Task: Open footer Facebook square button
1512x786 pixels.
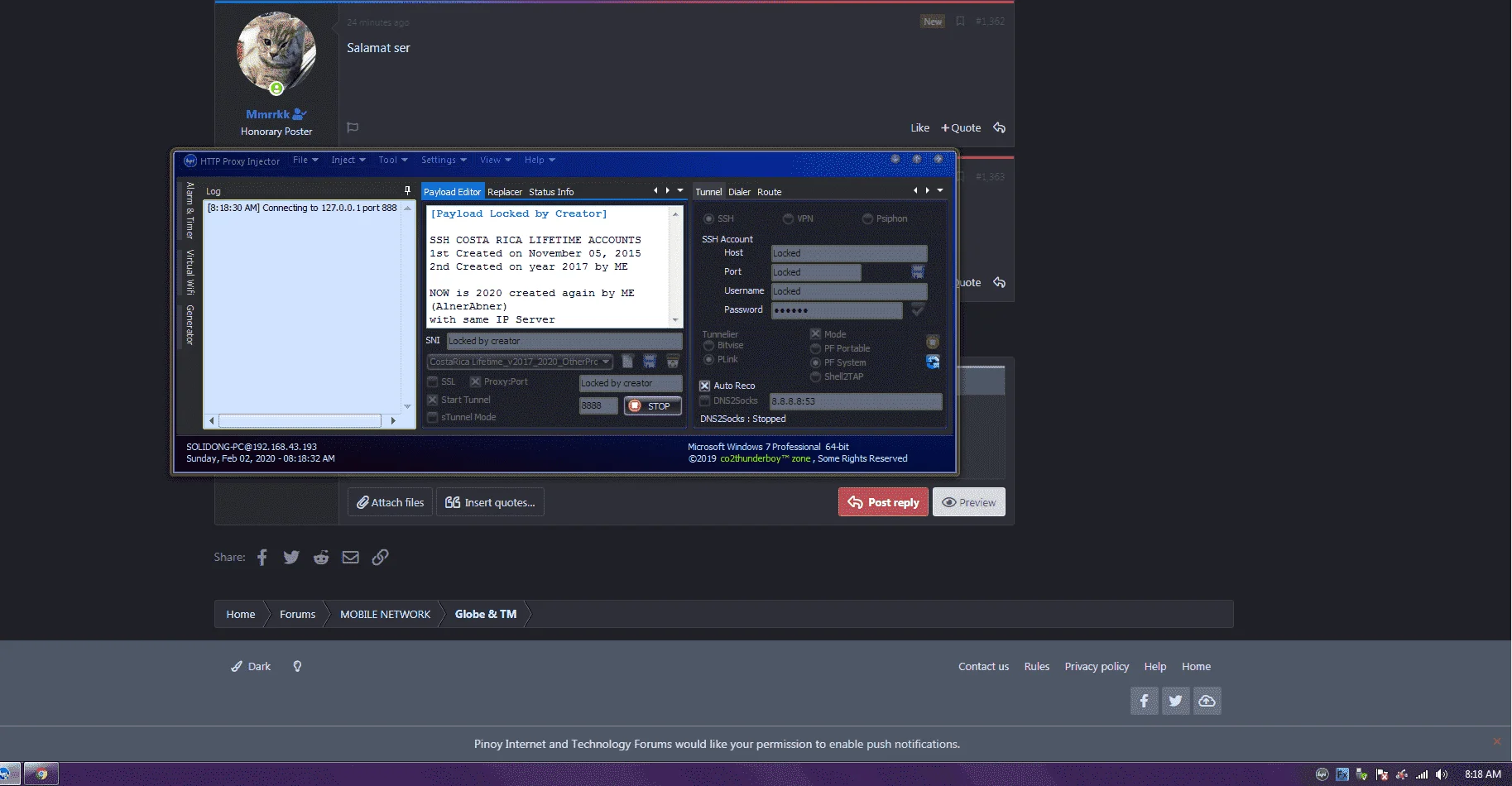Action: click(x=1144, y=701)
